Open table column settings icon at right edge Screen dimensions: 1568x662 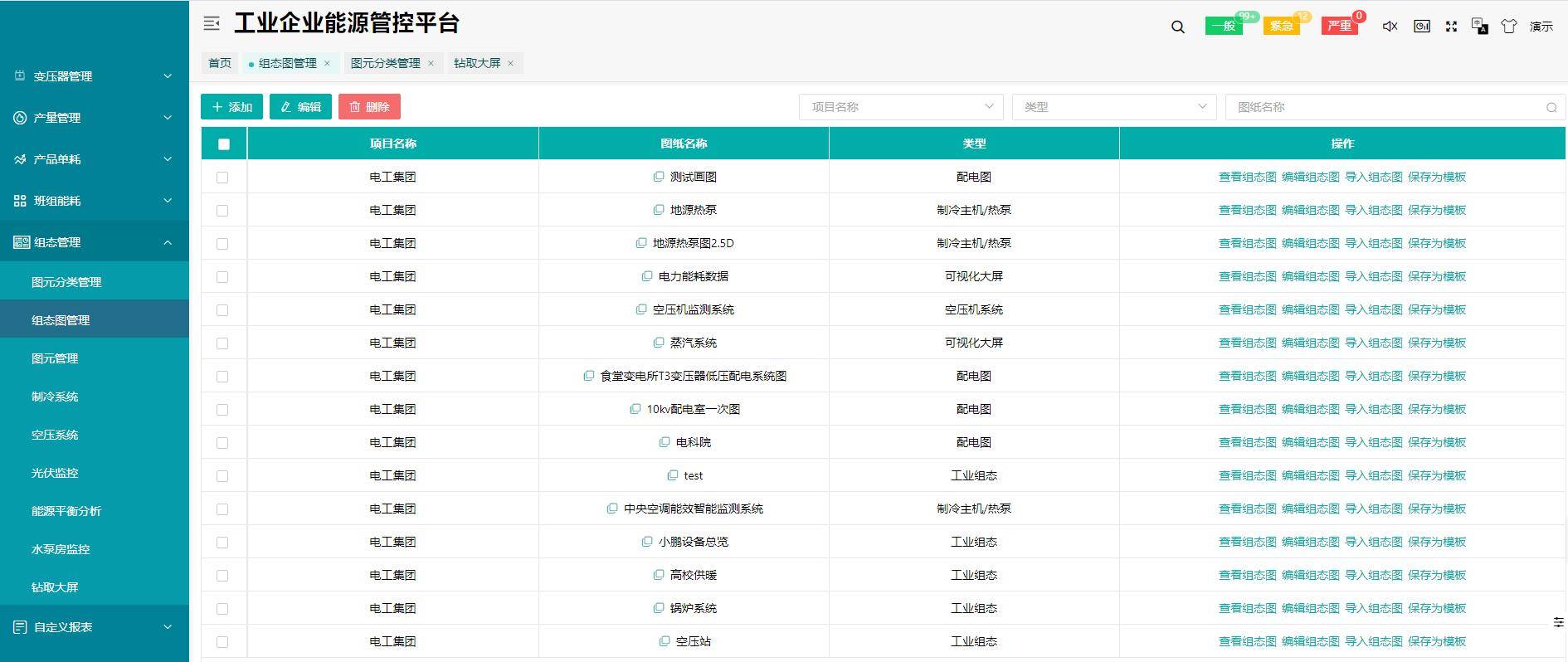pyautogui.click(x=1558, y=622)
